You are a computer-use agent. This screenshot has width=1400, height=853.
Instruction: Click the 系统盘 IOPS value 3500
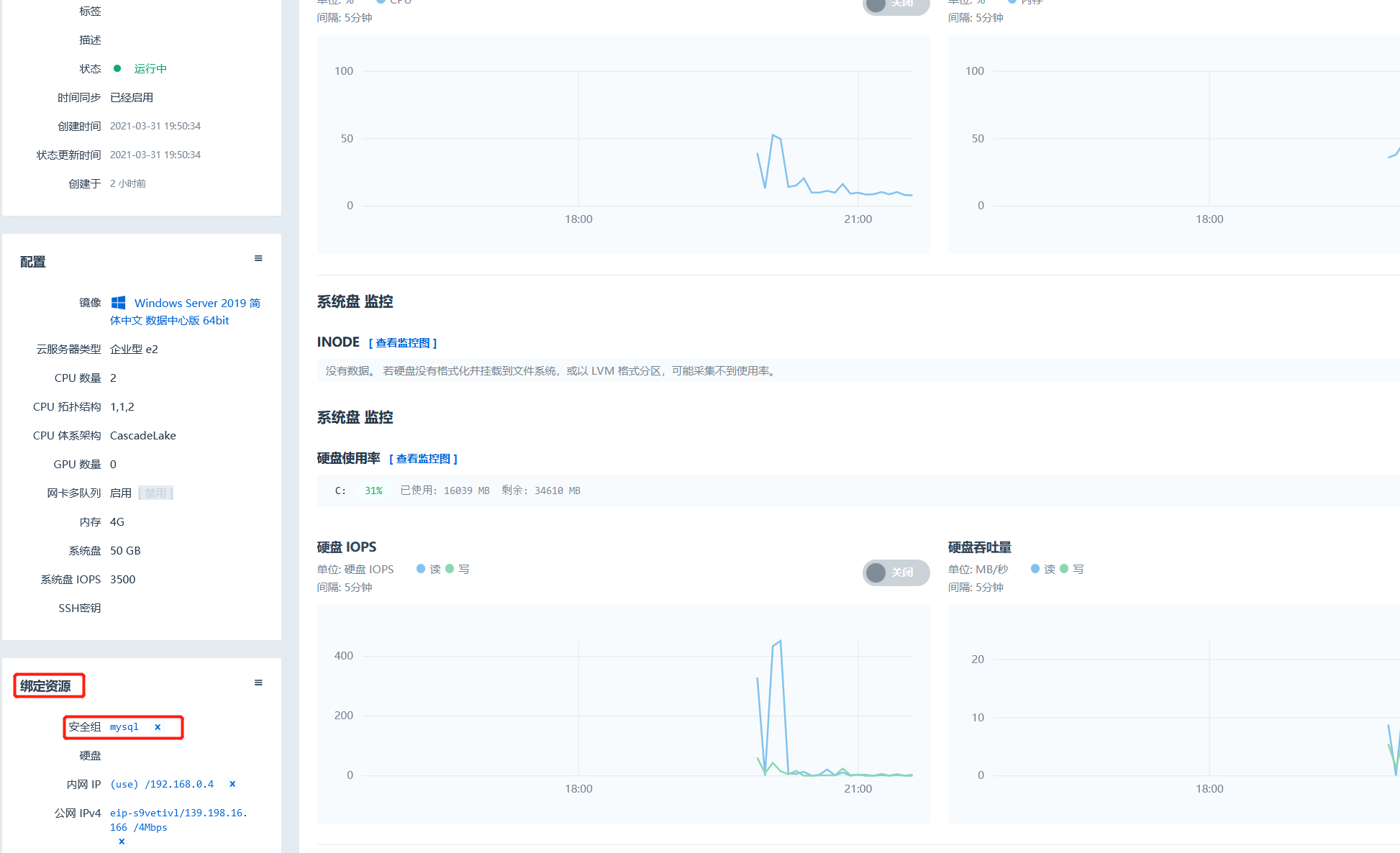(122, 579)
